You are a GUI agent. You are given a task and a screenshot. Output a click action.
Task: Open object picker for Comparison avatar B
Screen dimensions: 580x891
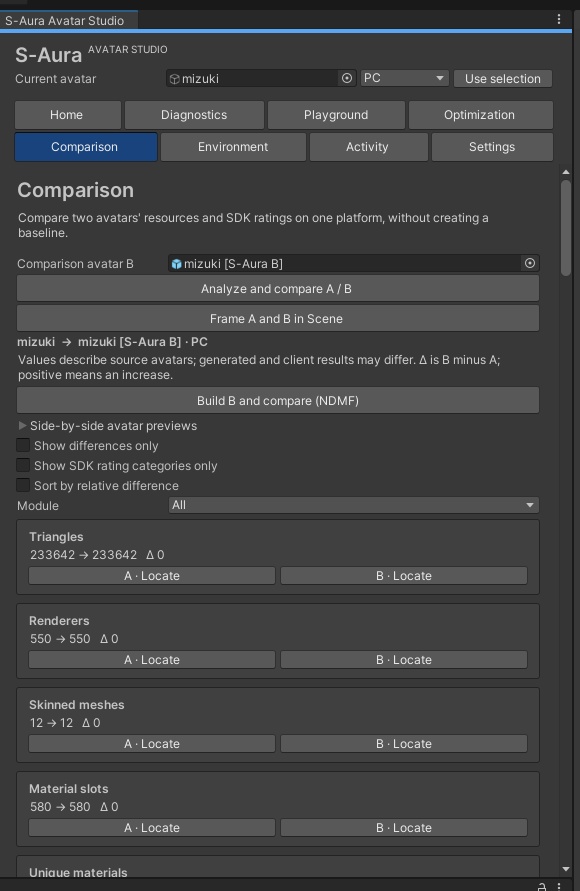[530, 263]
